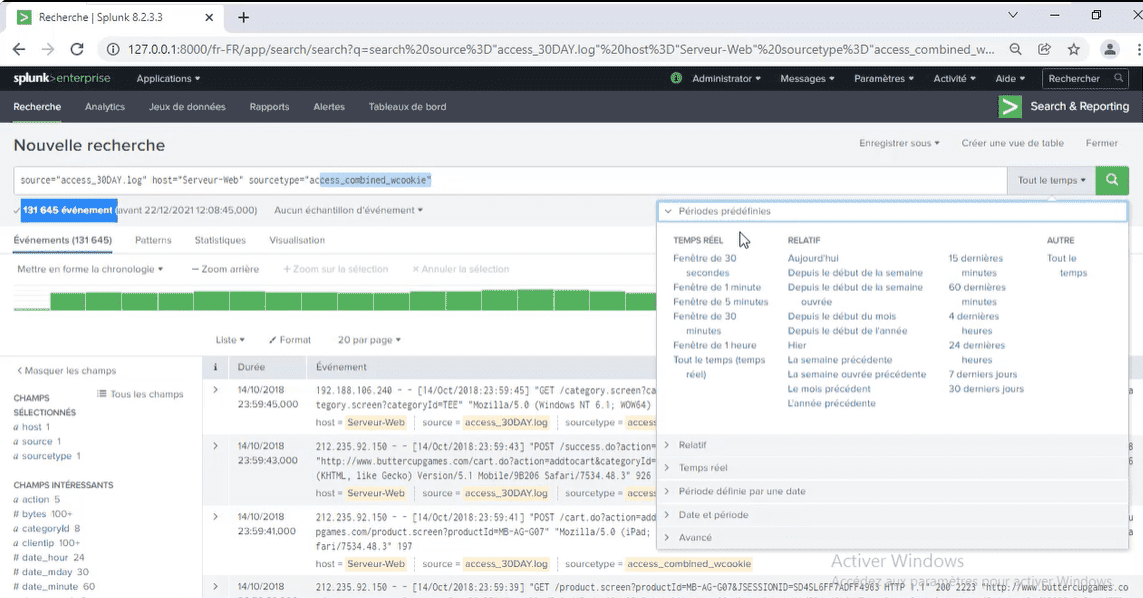Click the action field in sidebar
1143x598 pixels.
[x=35, y=500]
